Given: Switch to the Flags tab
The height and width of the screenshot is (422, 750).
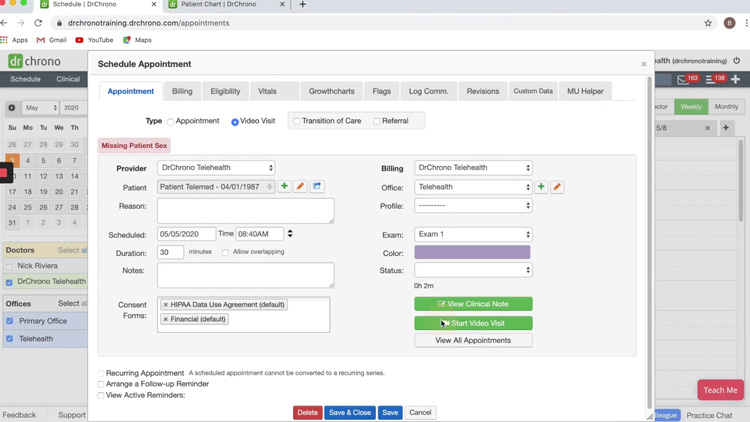Looking at the screenshot, I should tap(382, 91).
